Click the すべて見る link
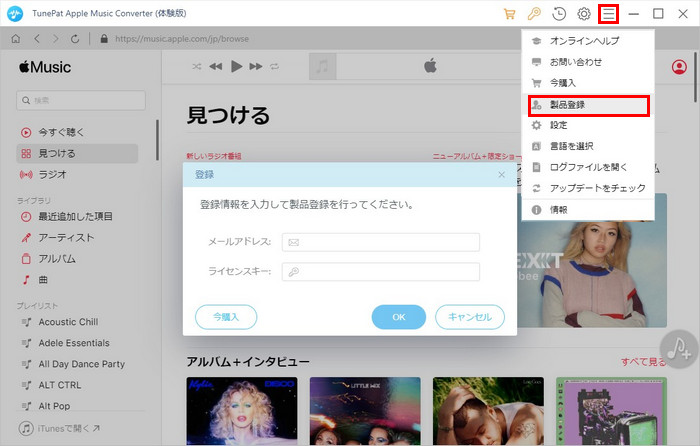 (643, 362)
